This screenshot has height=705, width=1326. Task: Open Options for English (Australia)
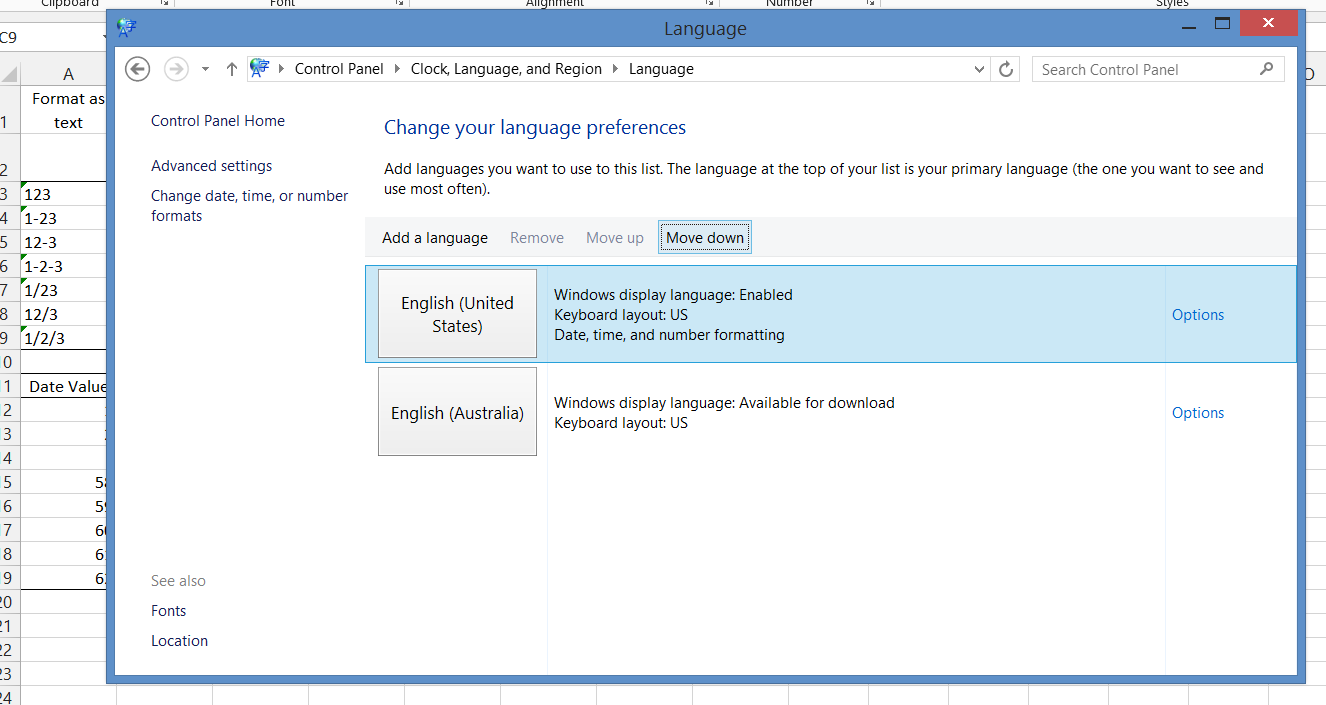tap(1197, 413)
